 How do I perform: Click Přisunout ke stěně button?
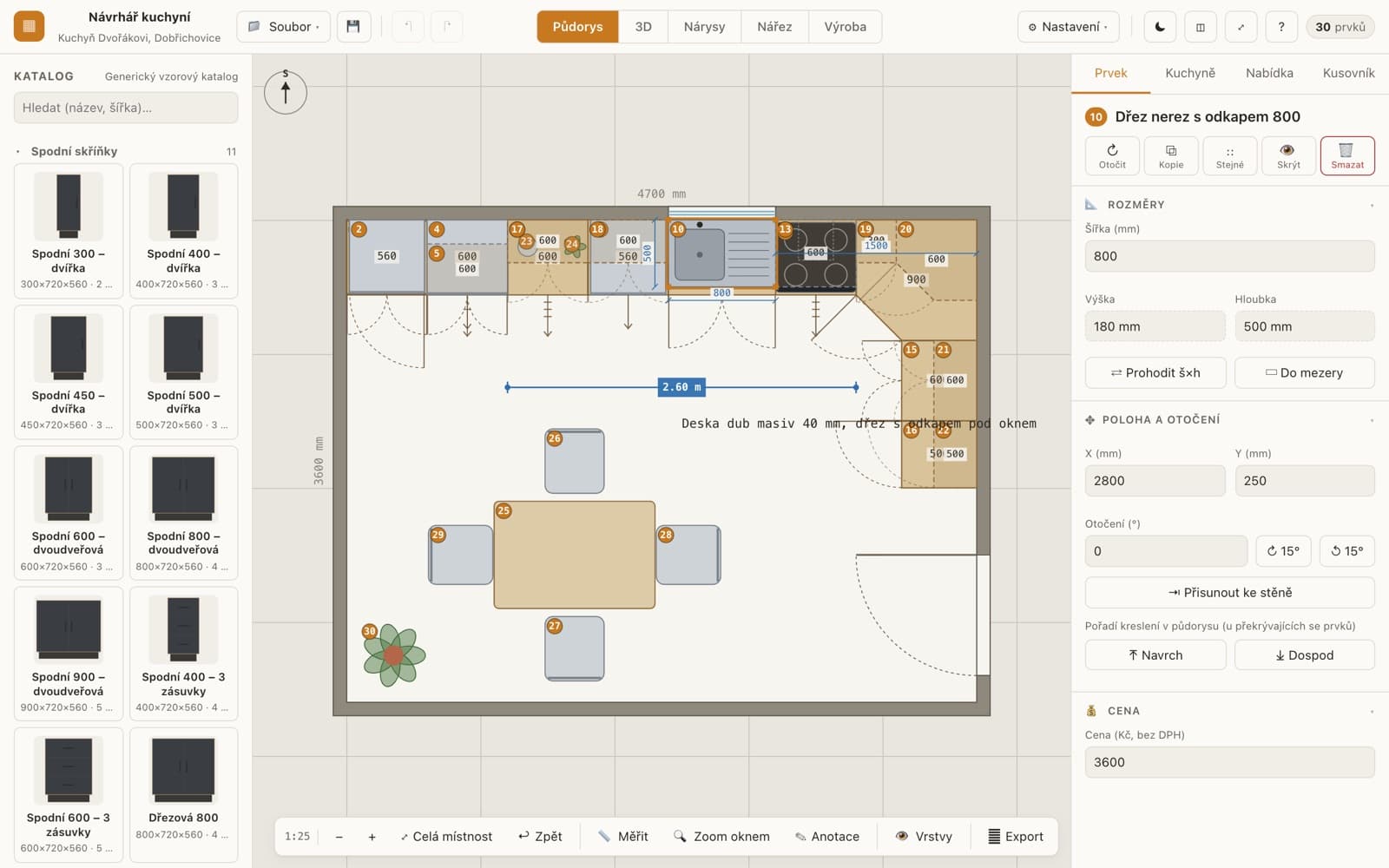[x=1229, y=593]
